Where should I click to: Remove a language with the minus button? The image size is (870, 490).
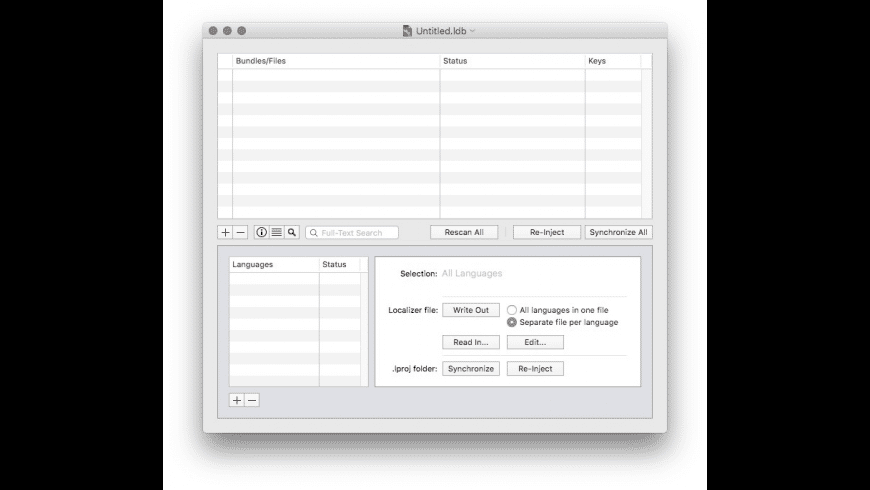click(252, 400)
